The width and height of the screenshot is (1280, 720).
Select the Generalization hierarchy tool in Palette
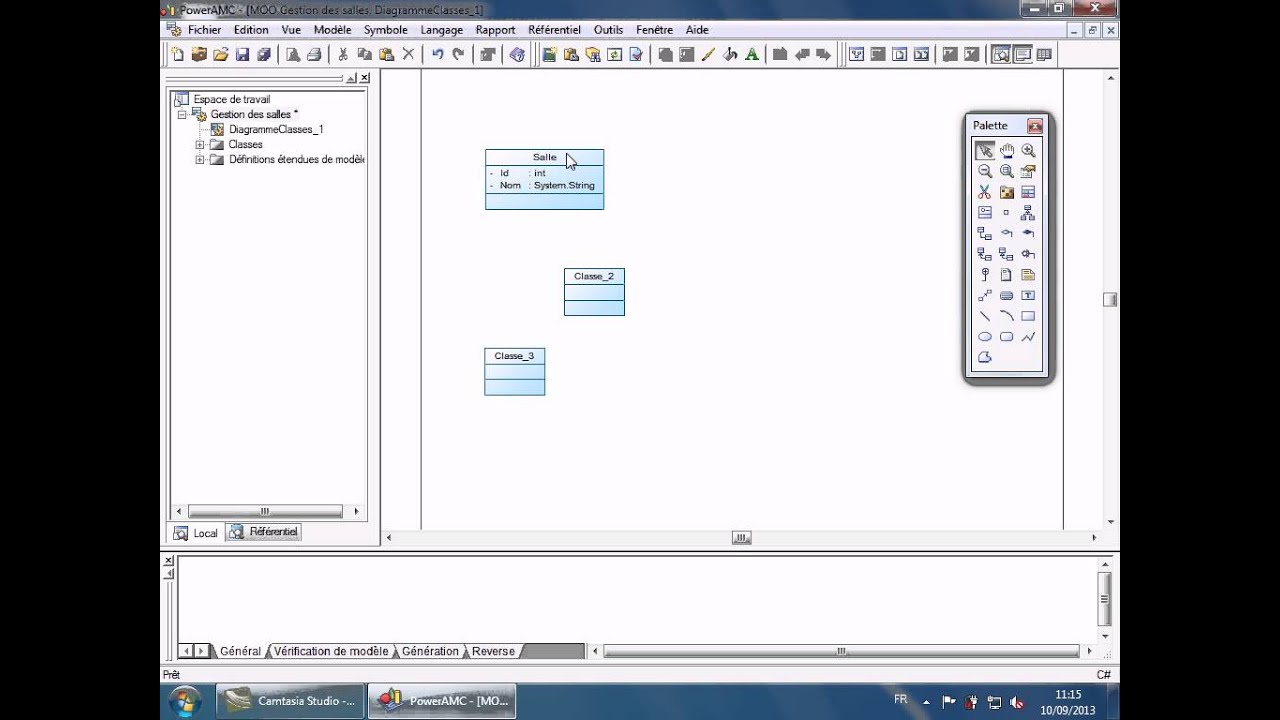click(x=1028, y=213)
